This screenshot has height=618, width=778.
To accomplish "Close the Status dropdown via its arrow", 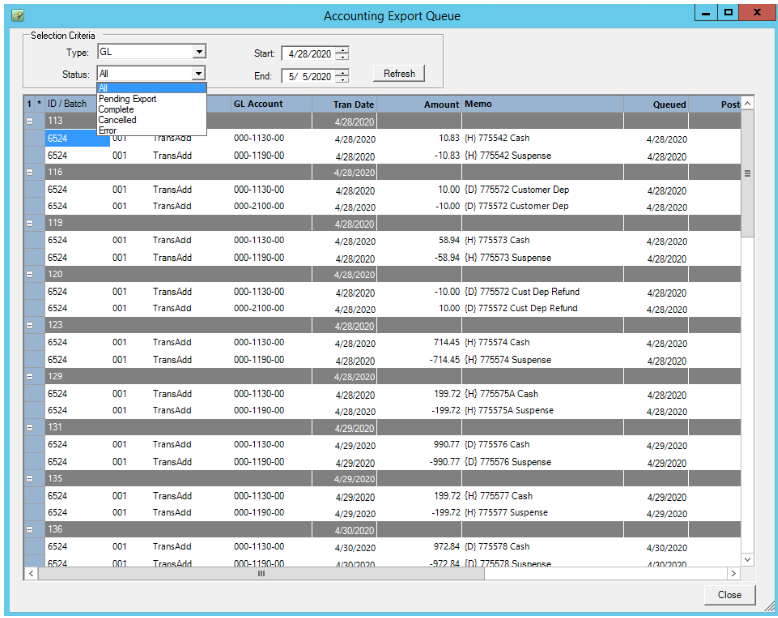I will coord(198,74).
